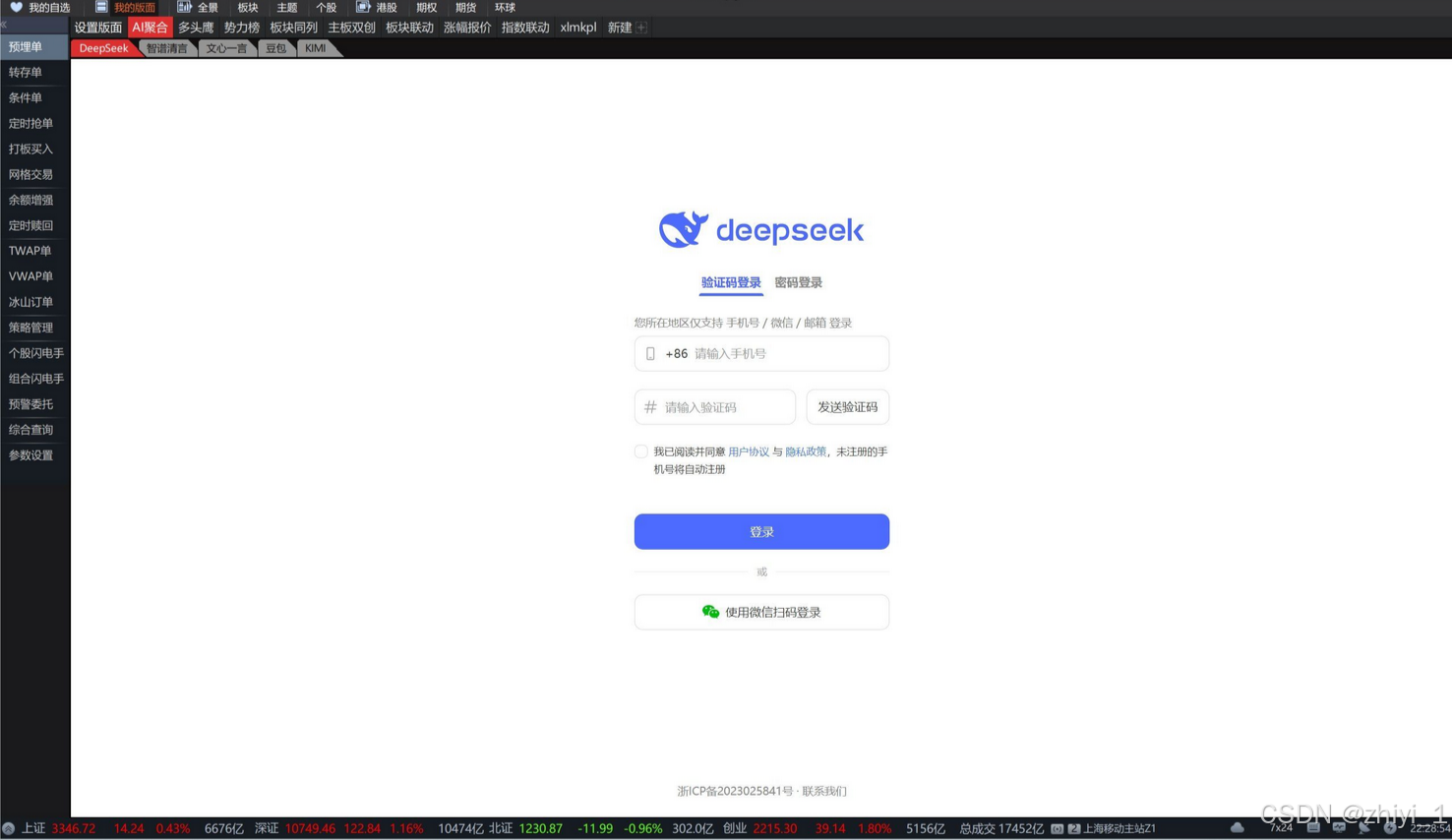Click the 上证 3346.72 index in status bar
Viewport: 1452px width, 840px height.
(x=59, y=829)
